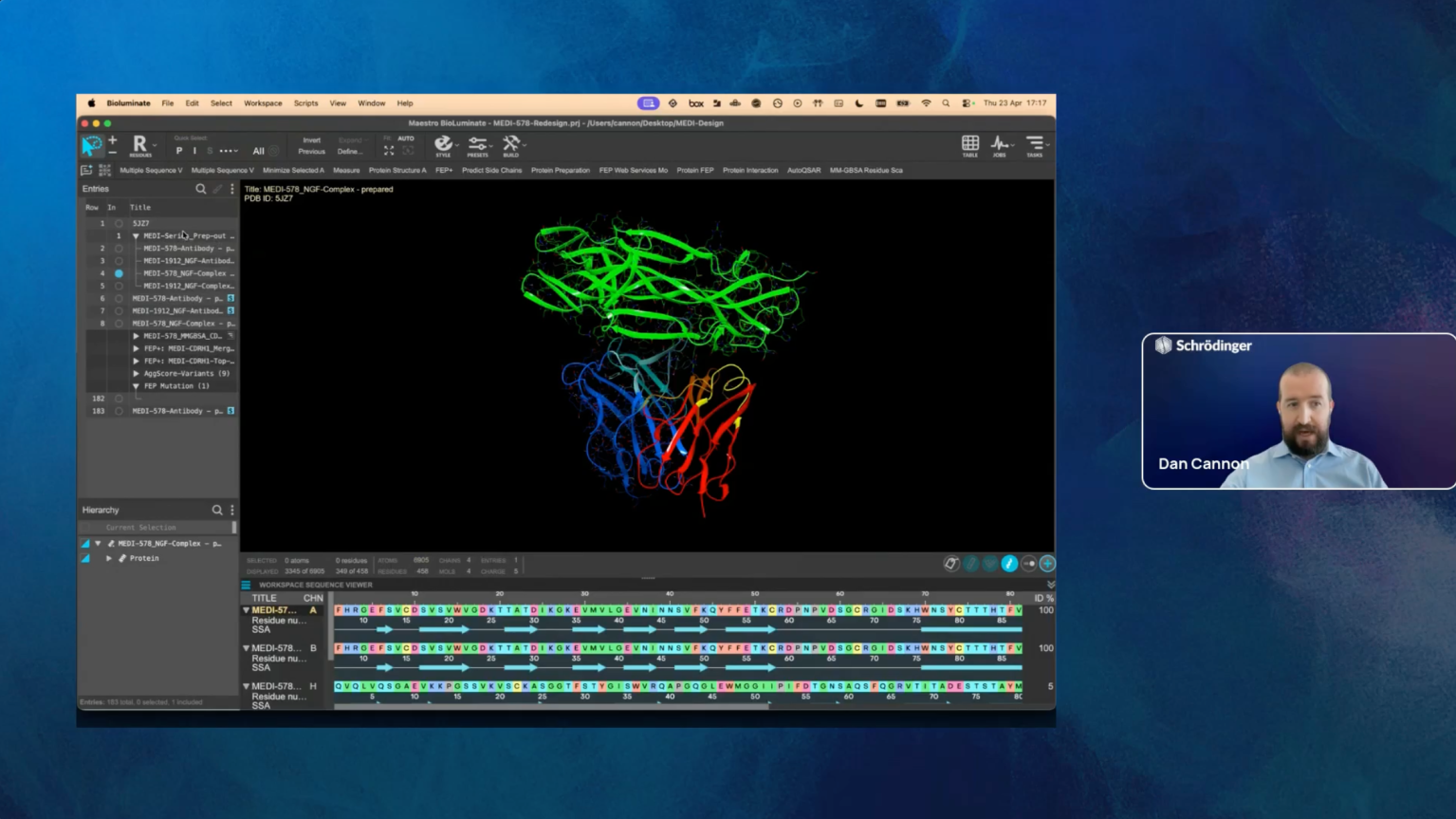Open the Workspace menu in menu bar
This screenshot has width=1456, height=819.
click(x=263, y=103)
